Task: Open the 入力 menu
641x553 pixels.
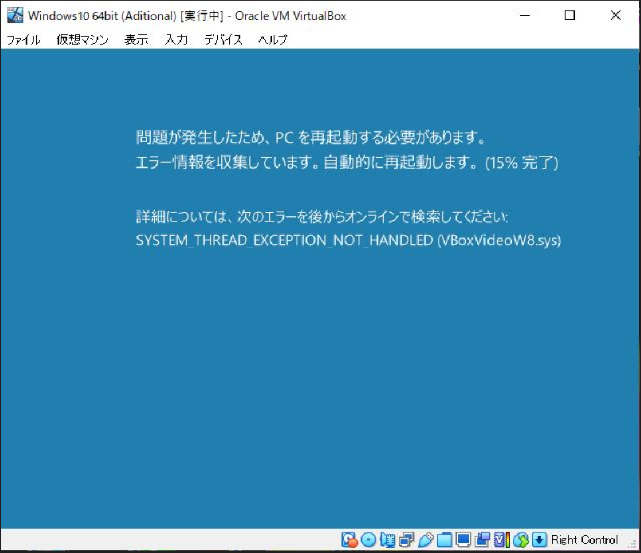Action: 176,40
